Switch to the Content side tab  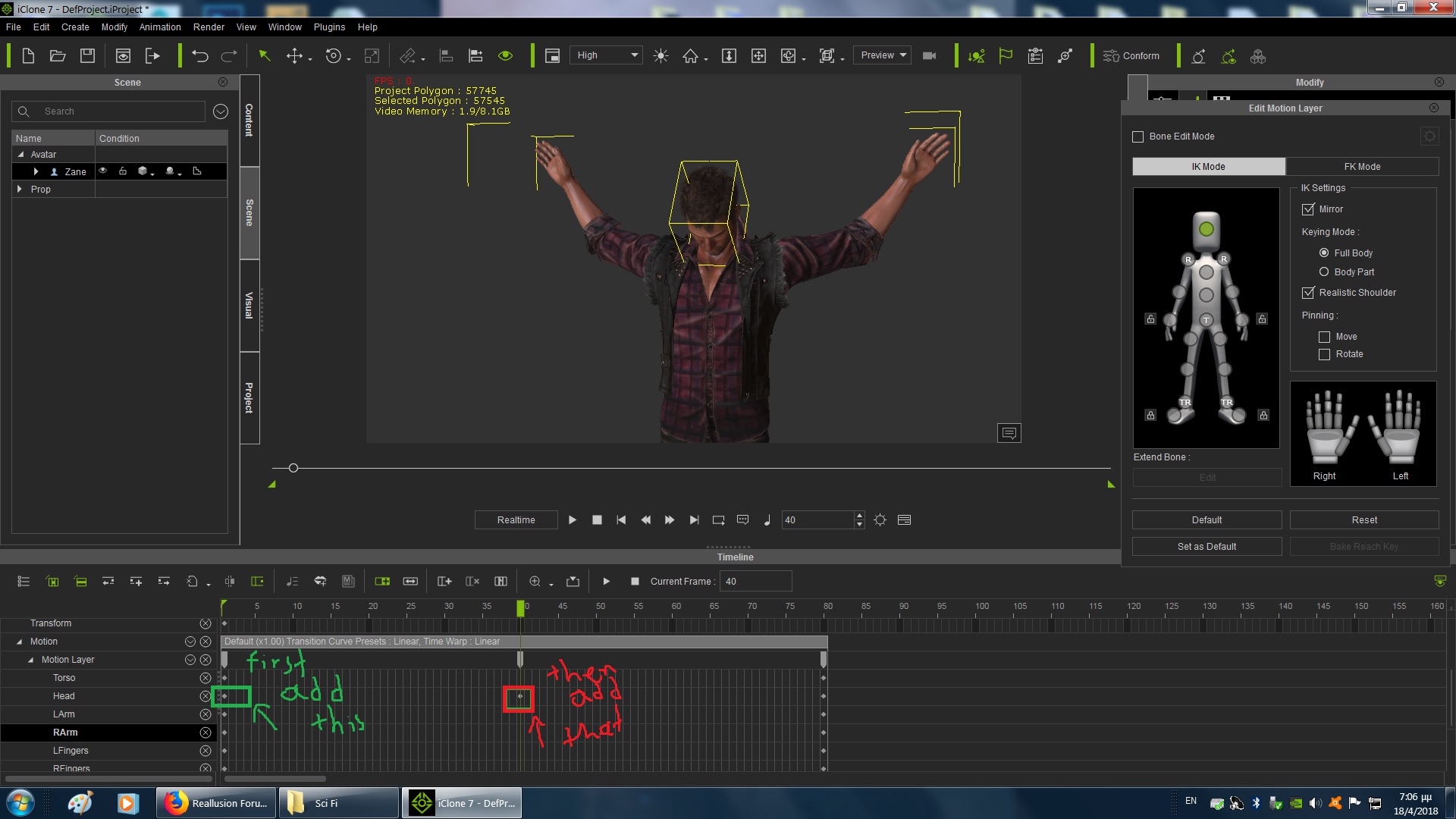click(x=249, y=120)
